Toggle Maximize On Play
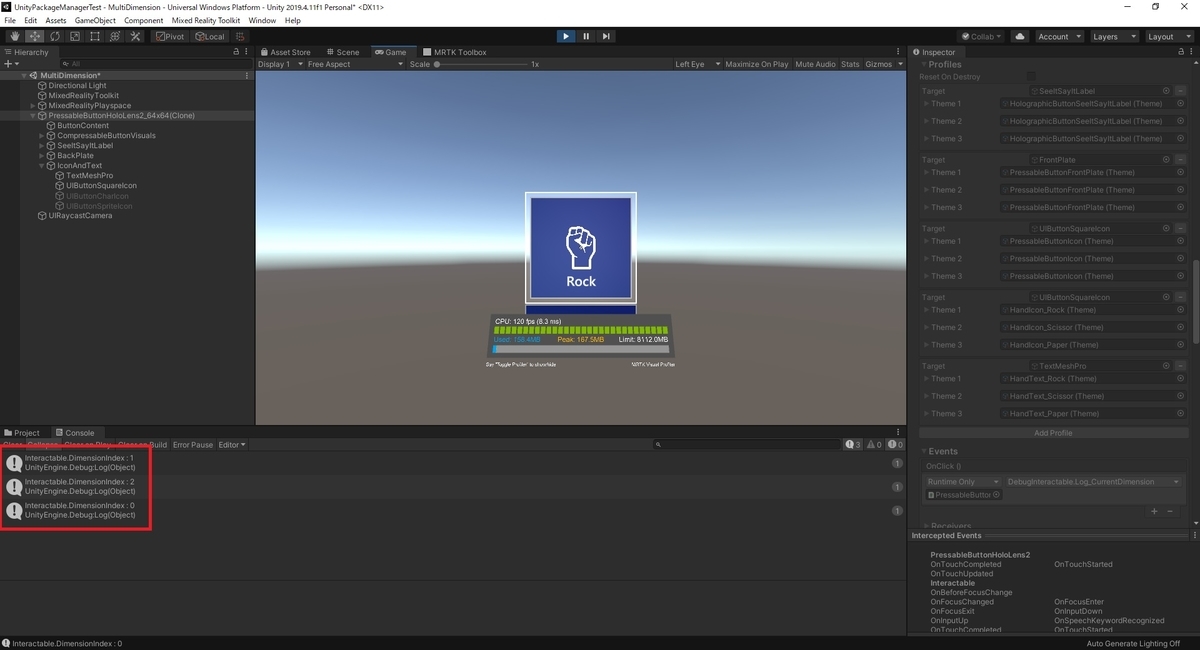This screenshot has width=1200, height=650. pos(756,64)
